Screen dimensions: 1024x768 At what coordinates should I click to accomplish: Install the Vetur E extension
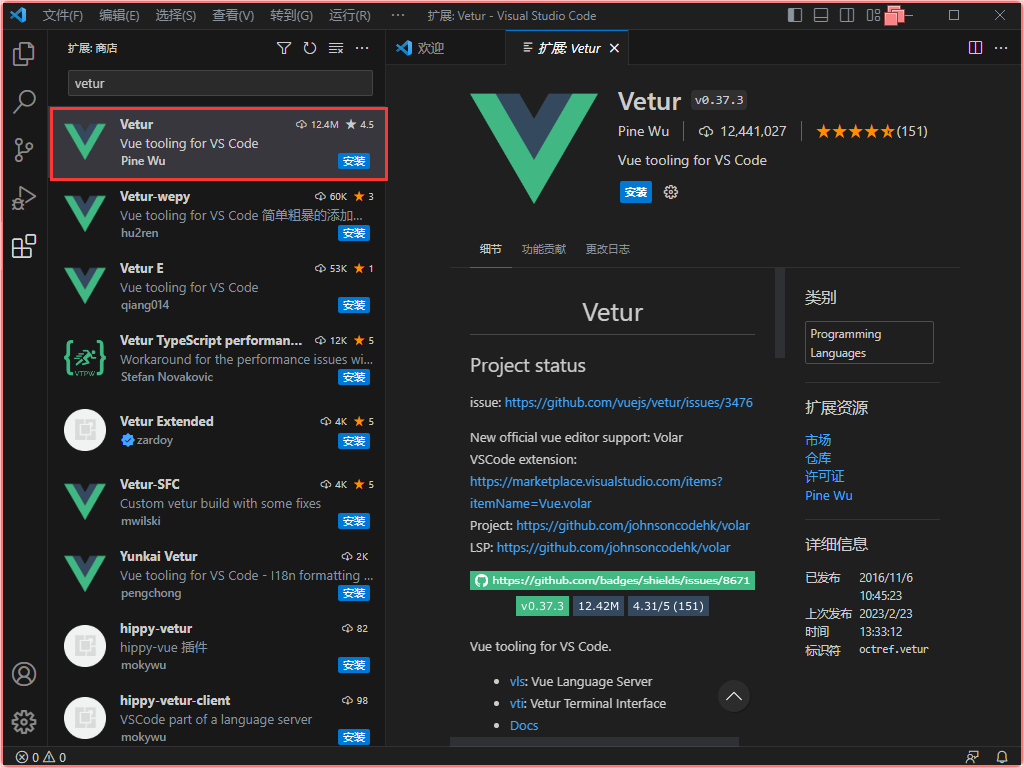354,305
